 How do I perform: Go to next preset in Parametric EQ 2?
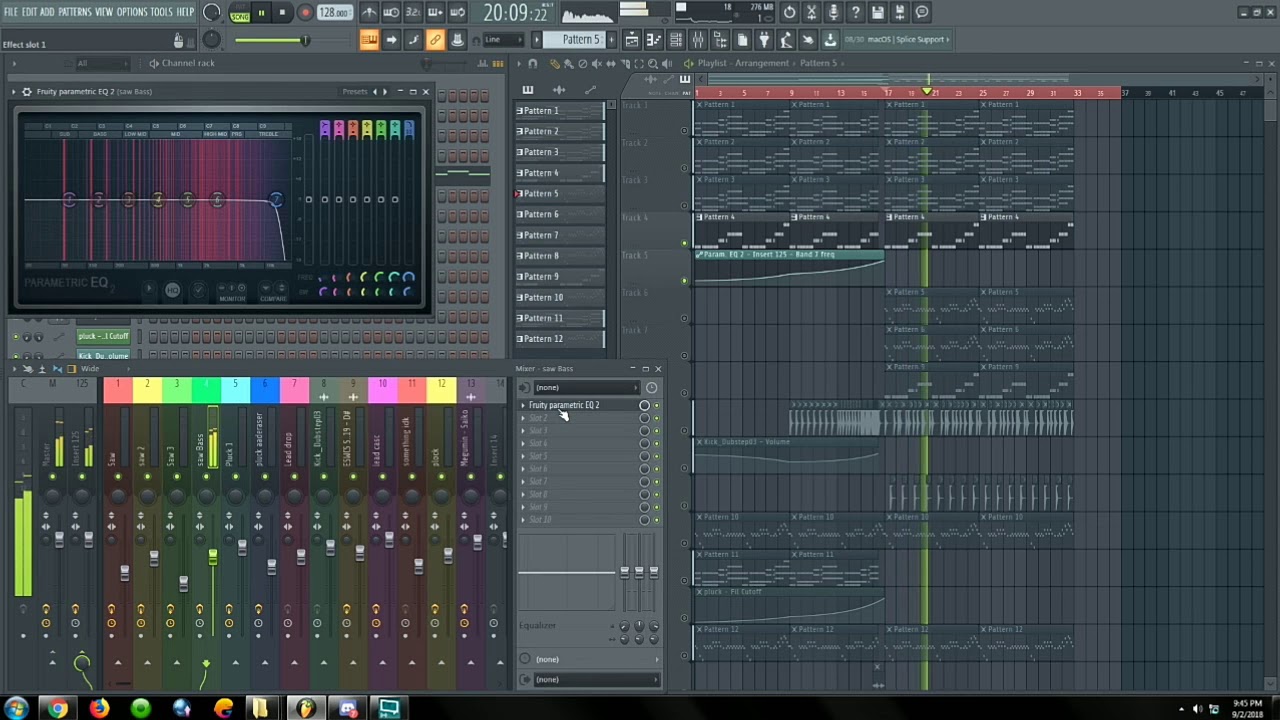[x=385, y=92]
